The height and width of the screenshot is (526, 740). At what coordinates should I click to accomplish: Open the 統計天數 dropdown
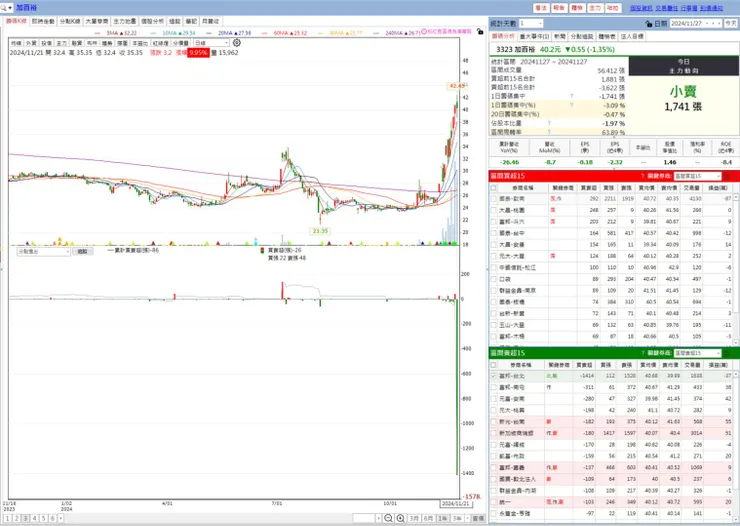tap(531, 23)
